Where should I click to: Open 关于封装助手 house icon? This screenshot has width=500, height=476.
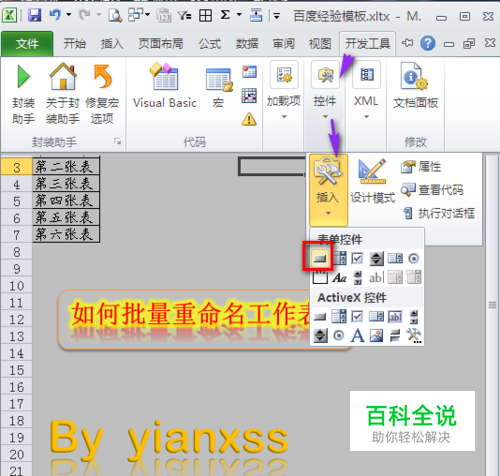(x=63, y=77)
